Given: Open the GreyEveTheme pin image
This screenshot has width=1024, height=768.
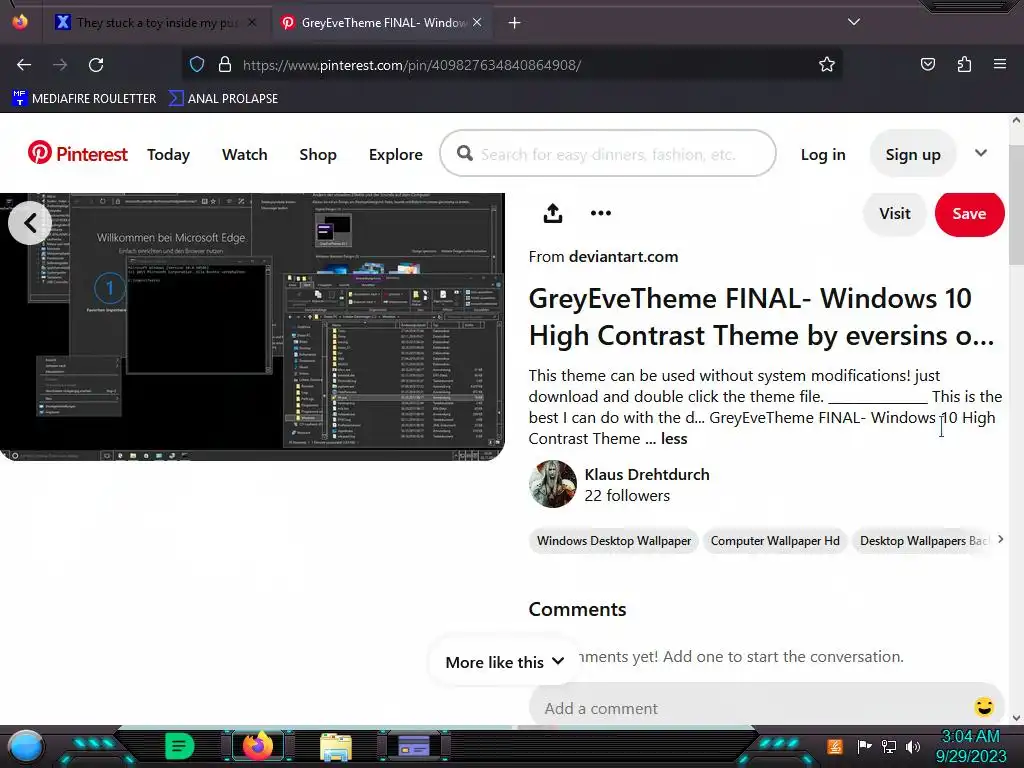Looking at the screenshot, I should click(252, 327).
